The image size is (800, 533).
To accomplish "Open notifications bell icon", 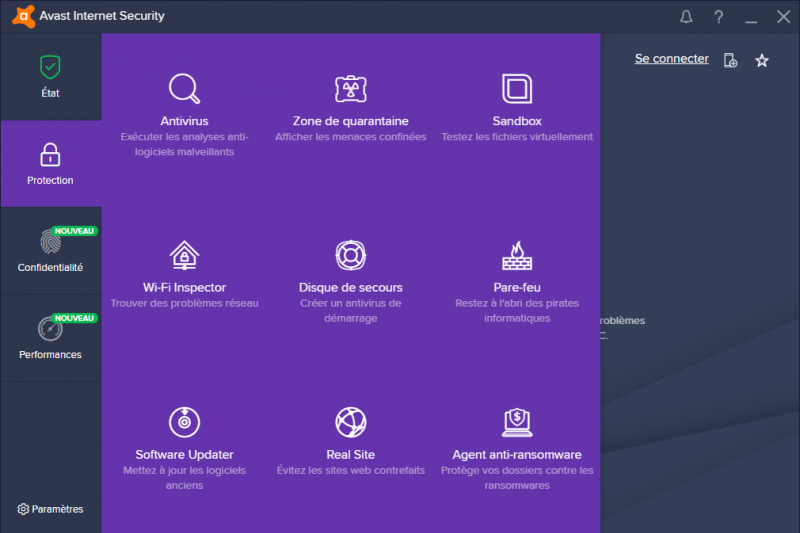I will [x=686, y=17].
